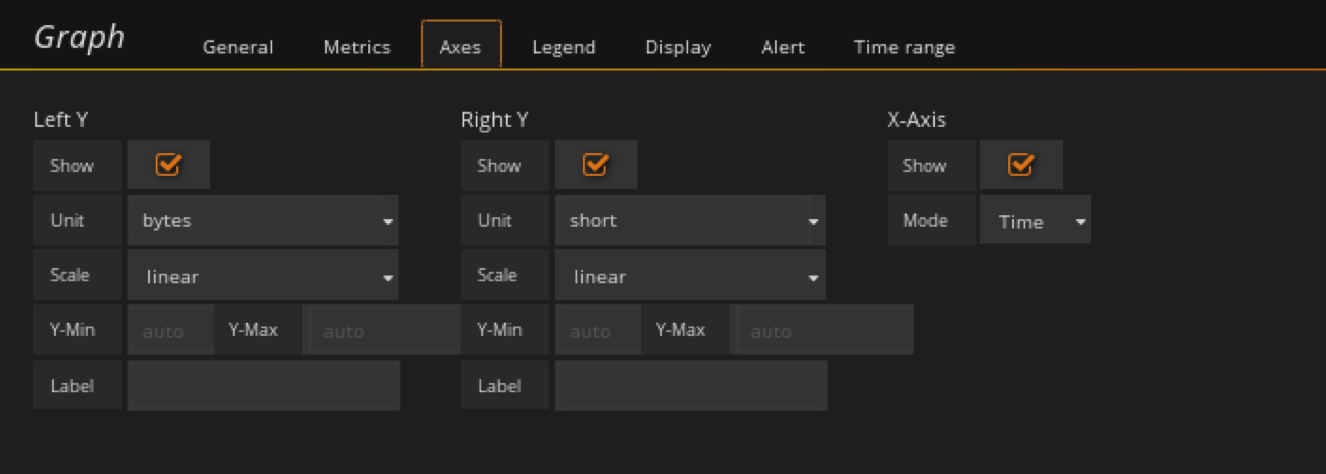Select the Axes tab

(460, 47)
